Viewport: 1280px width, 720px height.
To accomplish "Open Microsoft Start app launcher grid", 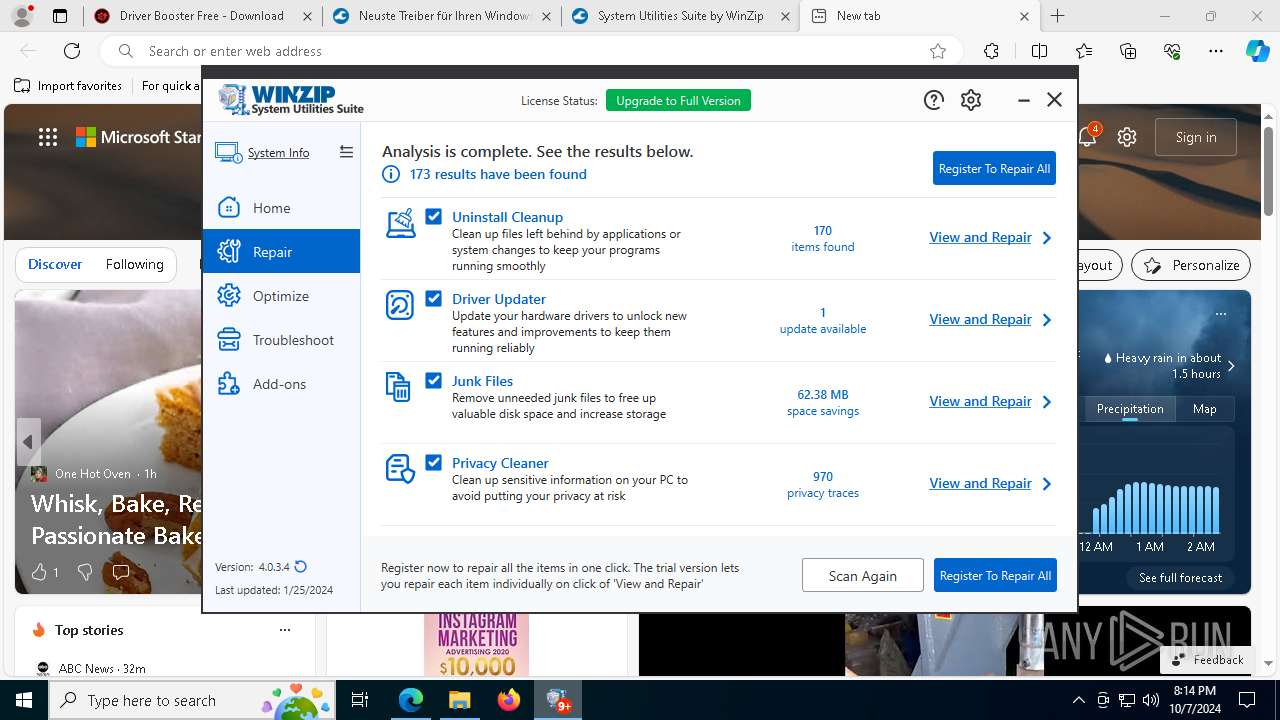I will tap(48, 138).
